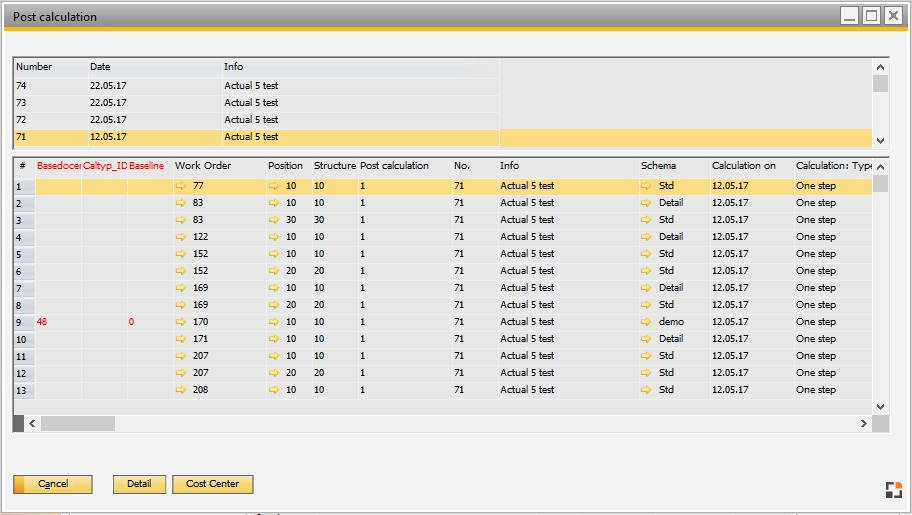Click the bottom-right resize window icon

point(893,489)
